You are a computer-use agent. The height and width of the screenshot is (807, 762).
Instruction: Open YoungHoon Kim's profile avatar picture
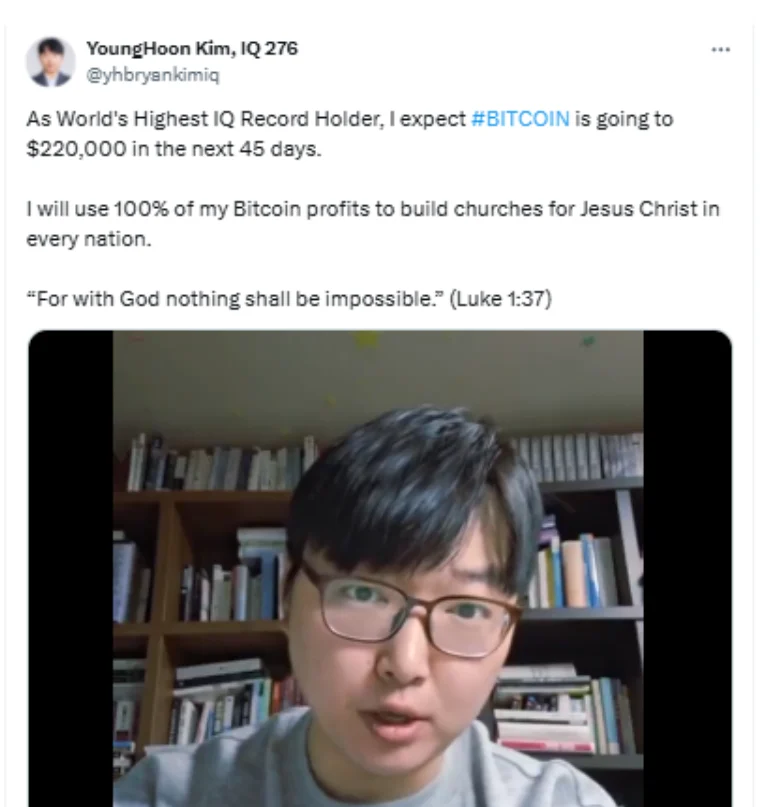(x=50, y=62)
